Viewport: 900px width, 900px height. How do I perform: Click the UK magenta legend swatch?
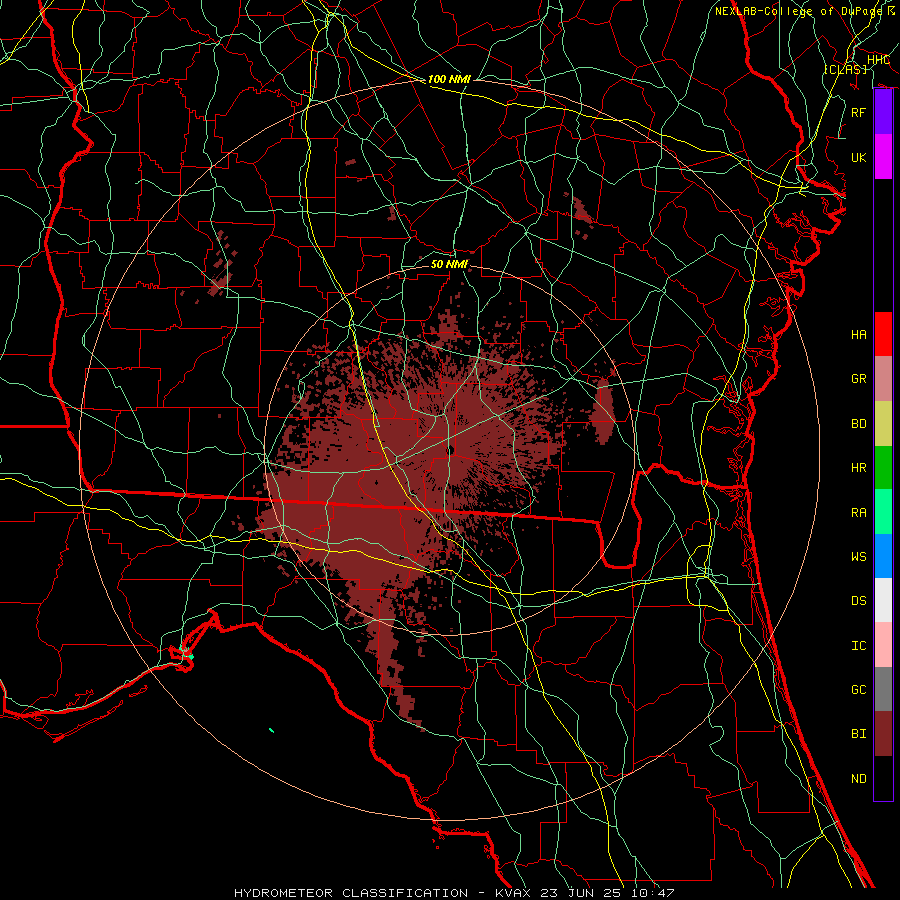(x=883, y=157)
